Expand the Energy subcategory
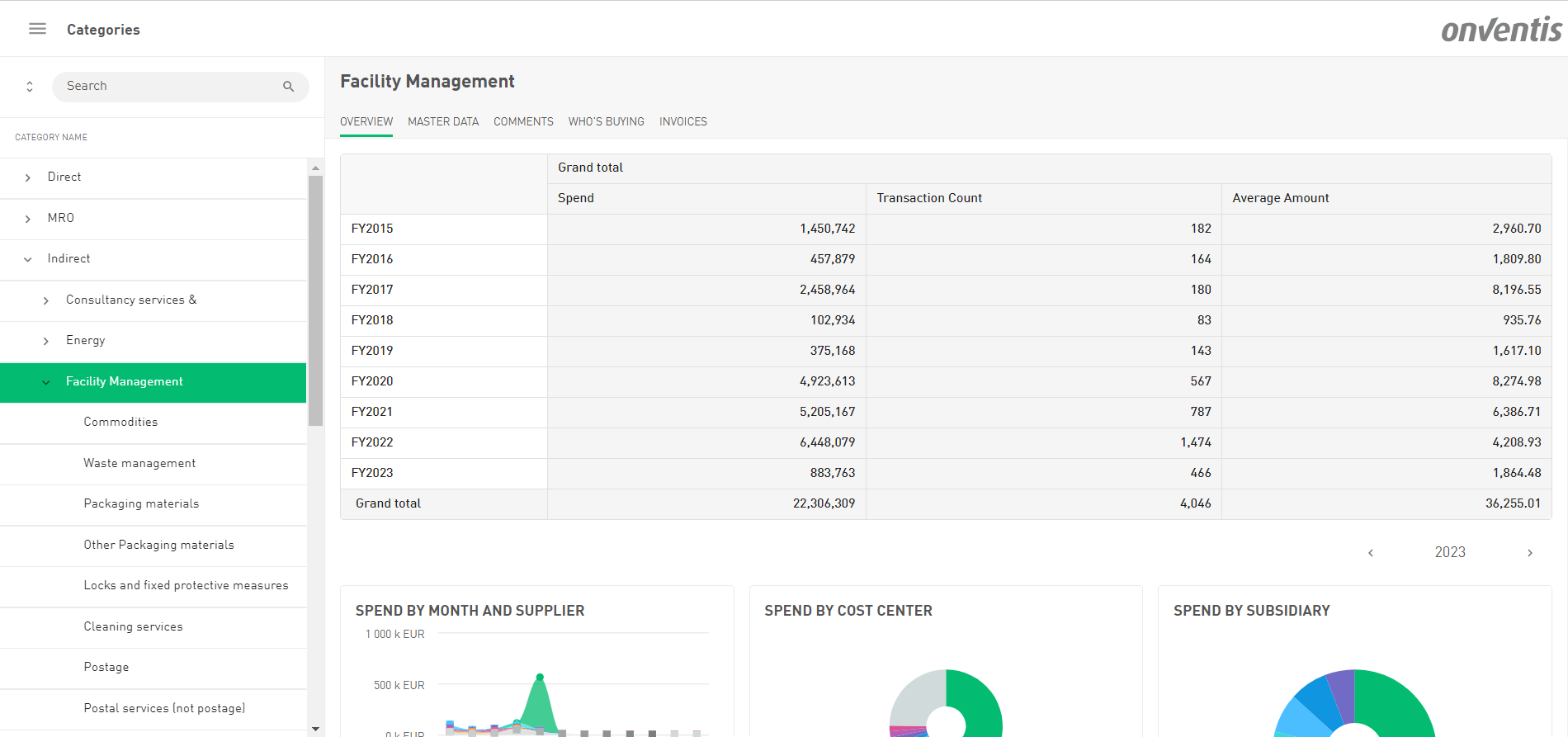This screenshot has width=1568, height=737. [46, 341]
